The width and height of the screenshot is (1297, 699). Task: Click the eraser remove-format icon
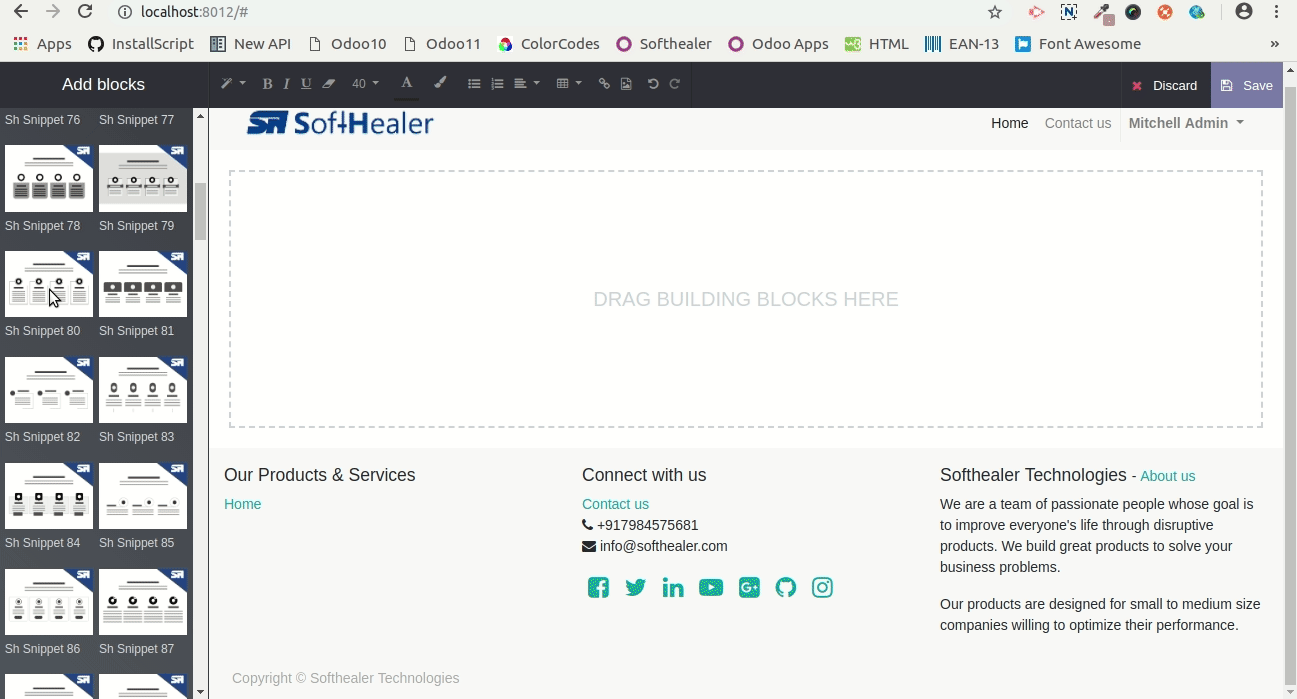click(328, 84)
